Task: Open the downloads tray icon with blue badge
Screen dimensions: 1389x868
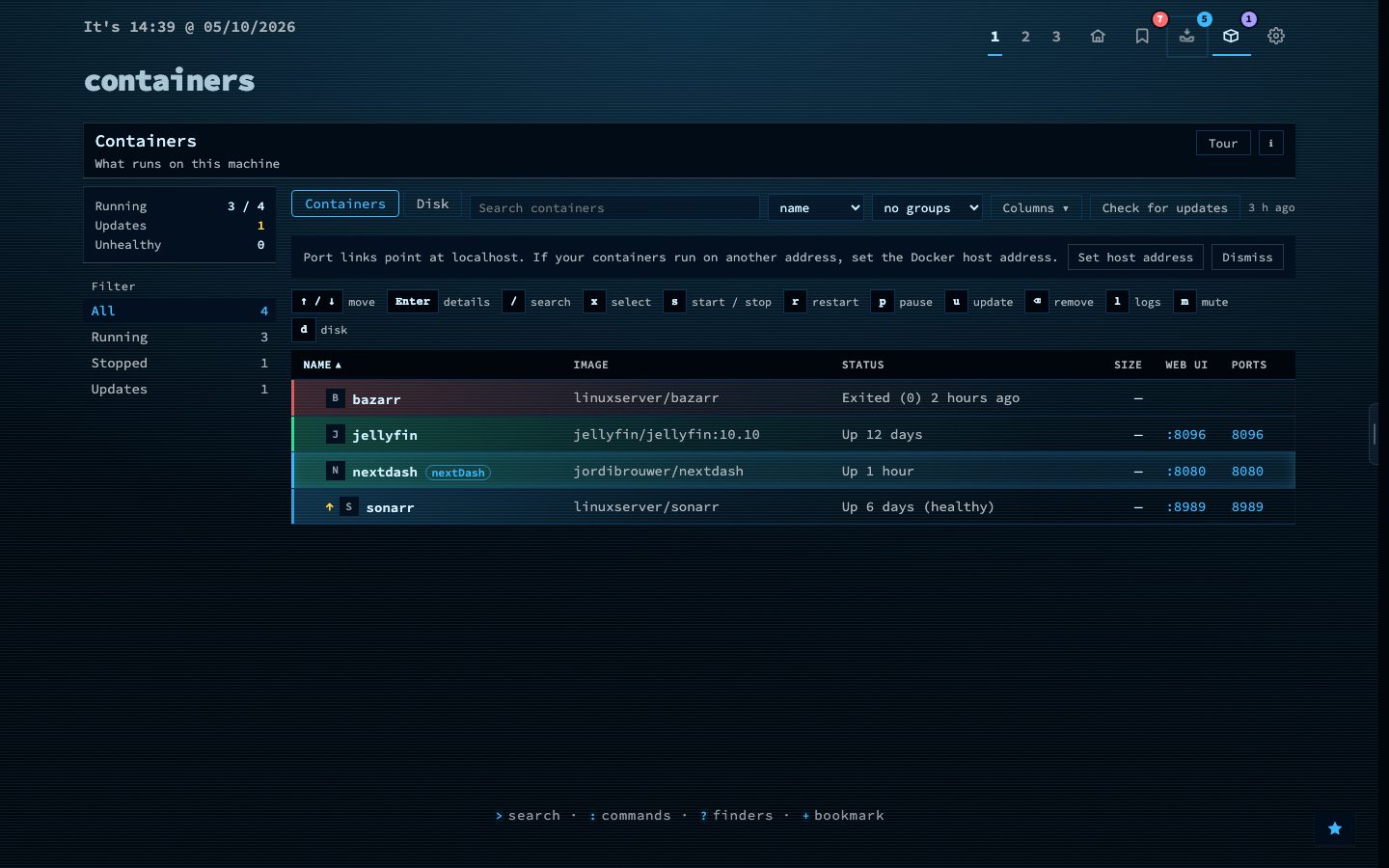Action: (1186, 37)
